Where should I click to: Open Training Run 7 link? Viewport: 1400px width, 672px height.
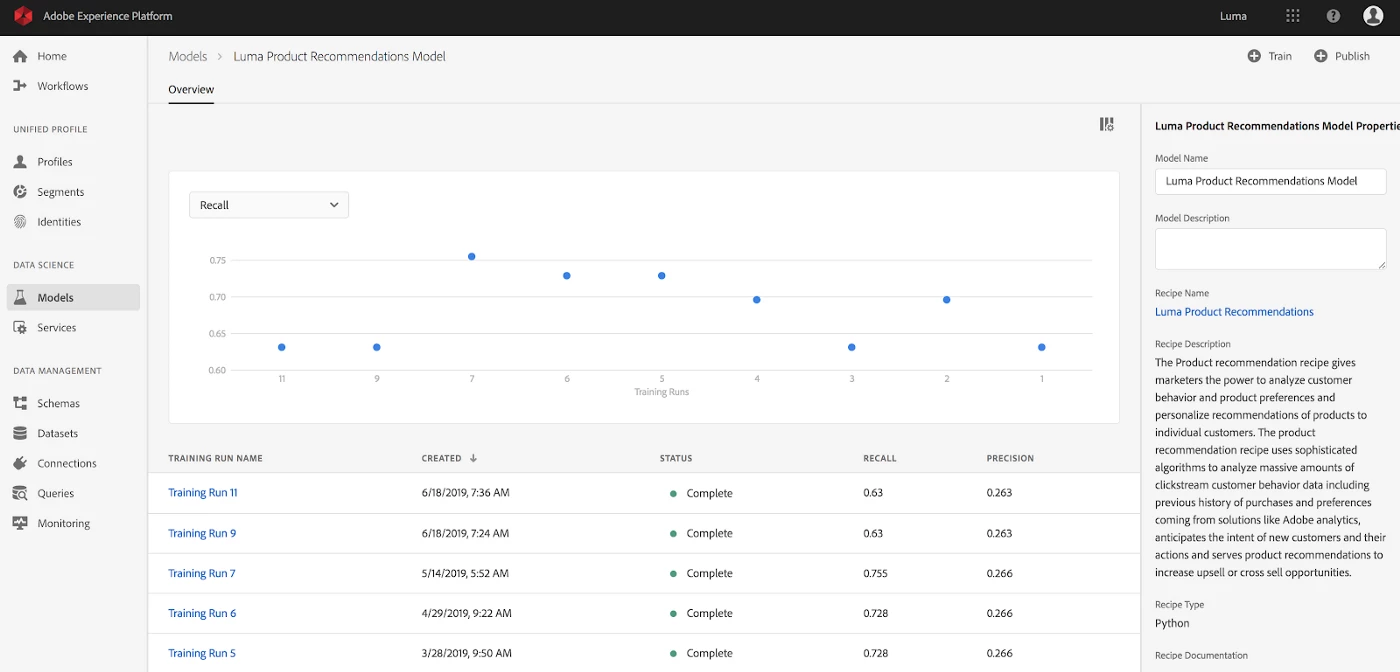coord(202,573)
